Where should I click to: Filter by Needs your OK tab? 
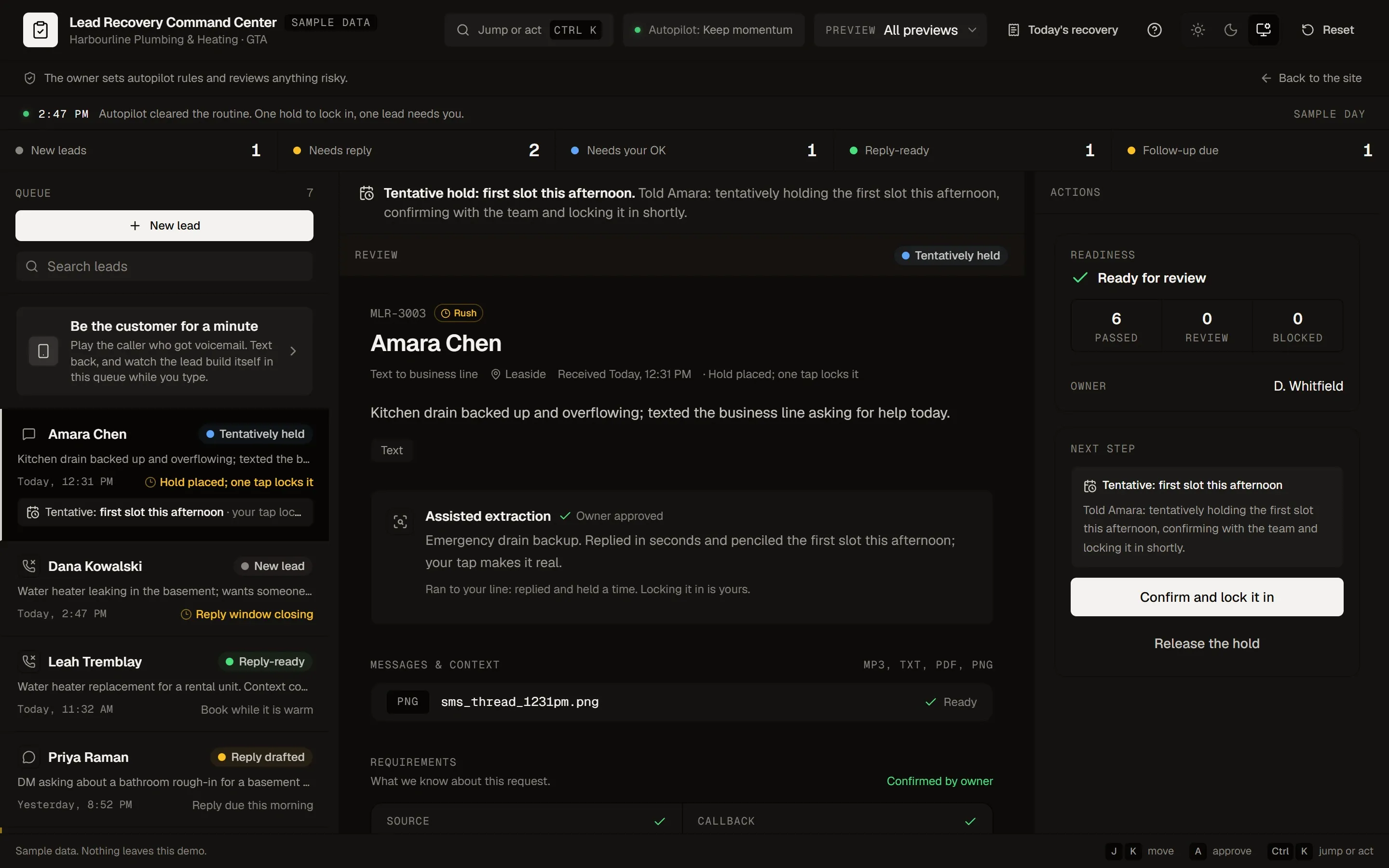(694, 150)
